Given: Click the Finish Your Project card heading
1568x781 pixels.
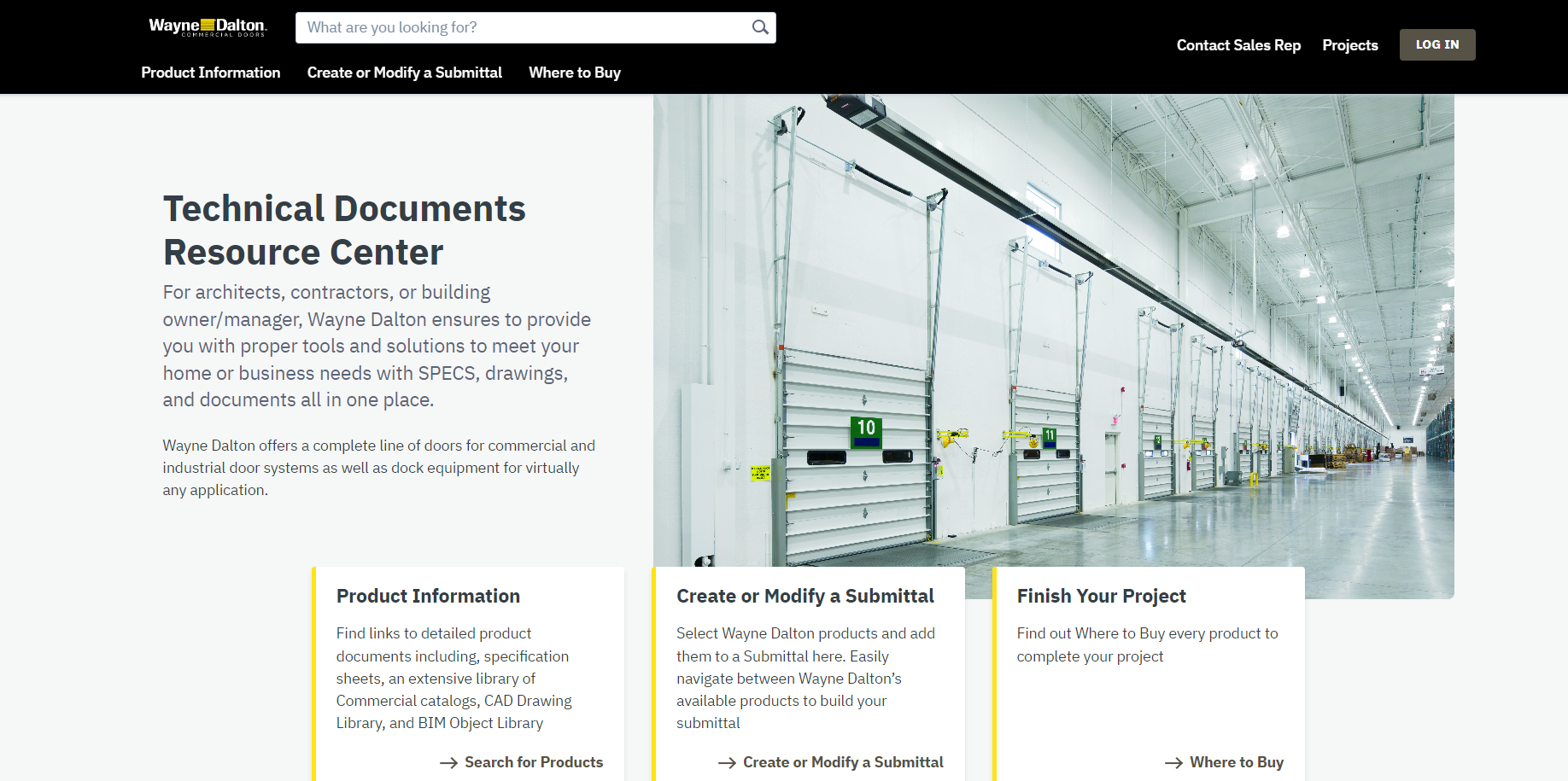Looking at the screenshot, I should (x=1101, y=596).
